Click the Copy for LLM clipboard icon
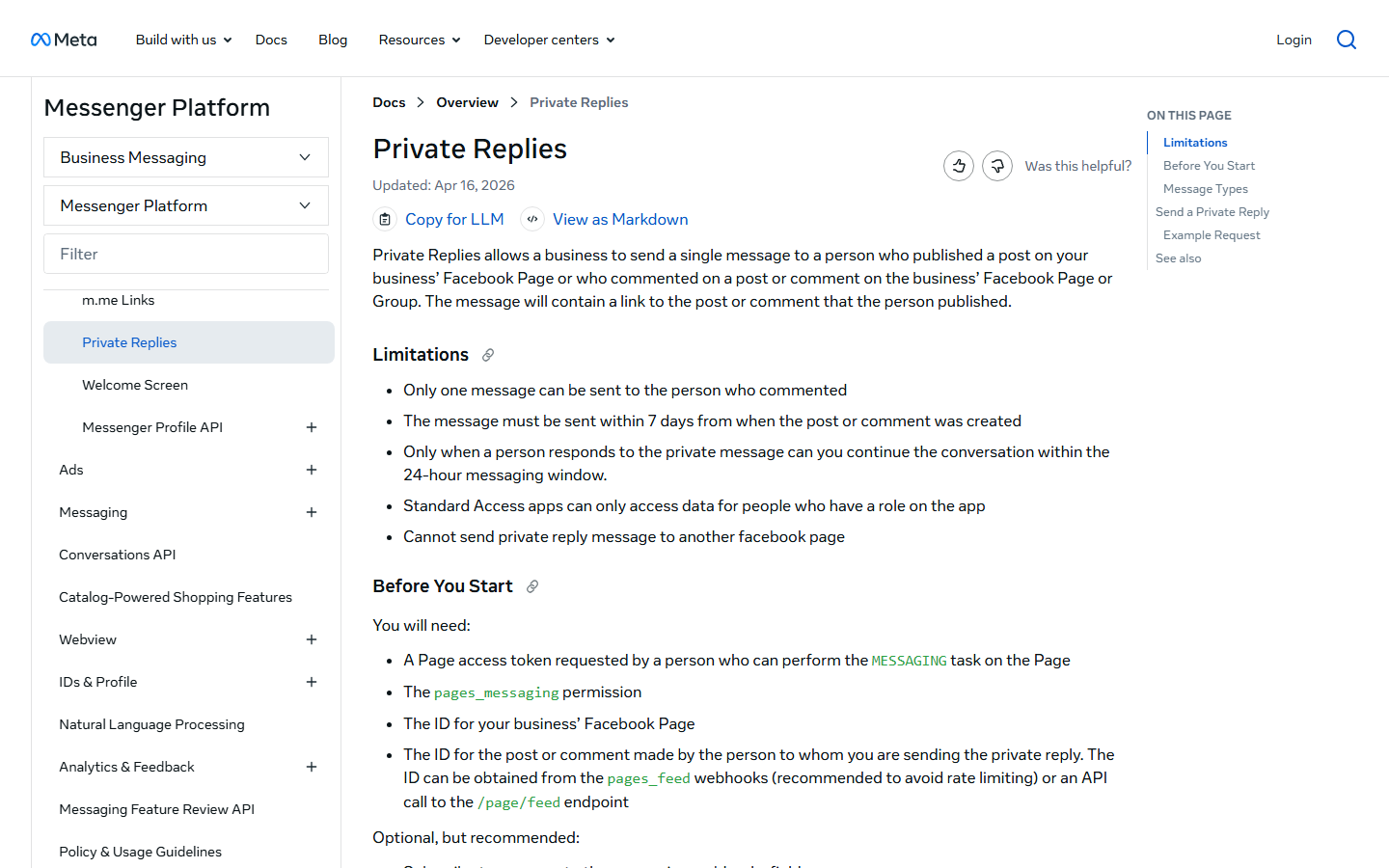1389x868 pixels. click(385, 219)
